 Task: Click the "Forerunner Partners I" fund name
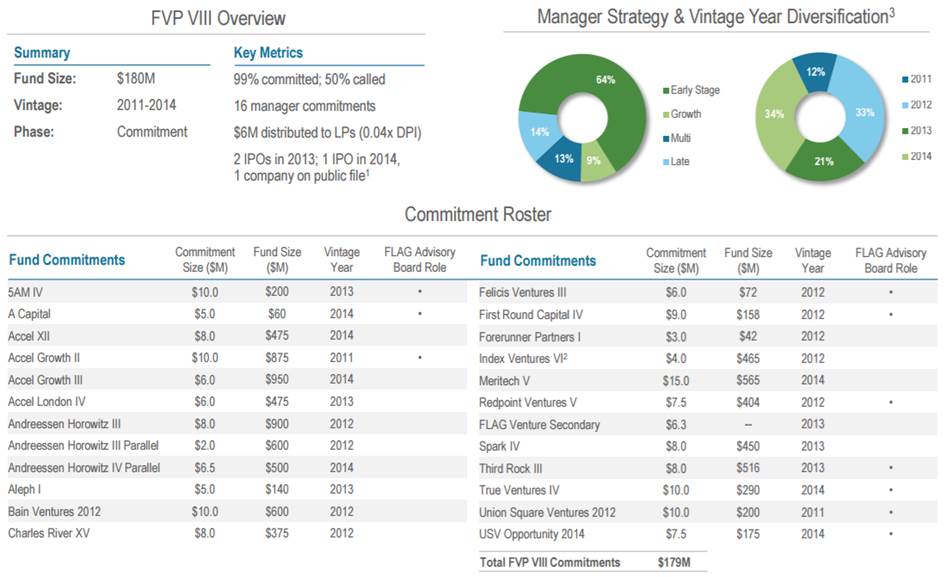pos(530,337)
